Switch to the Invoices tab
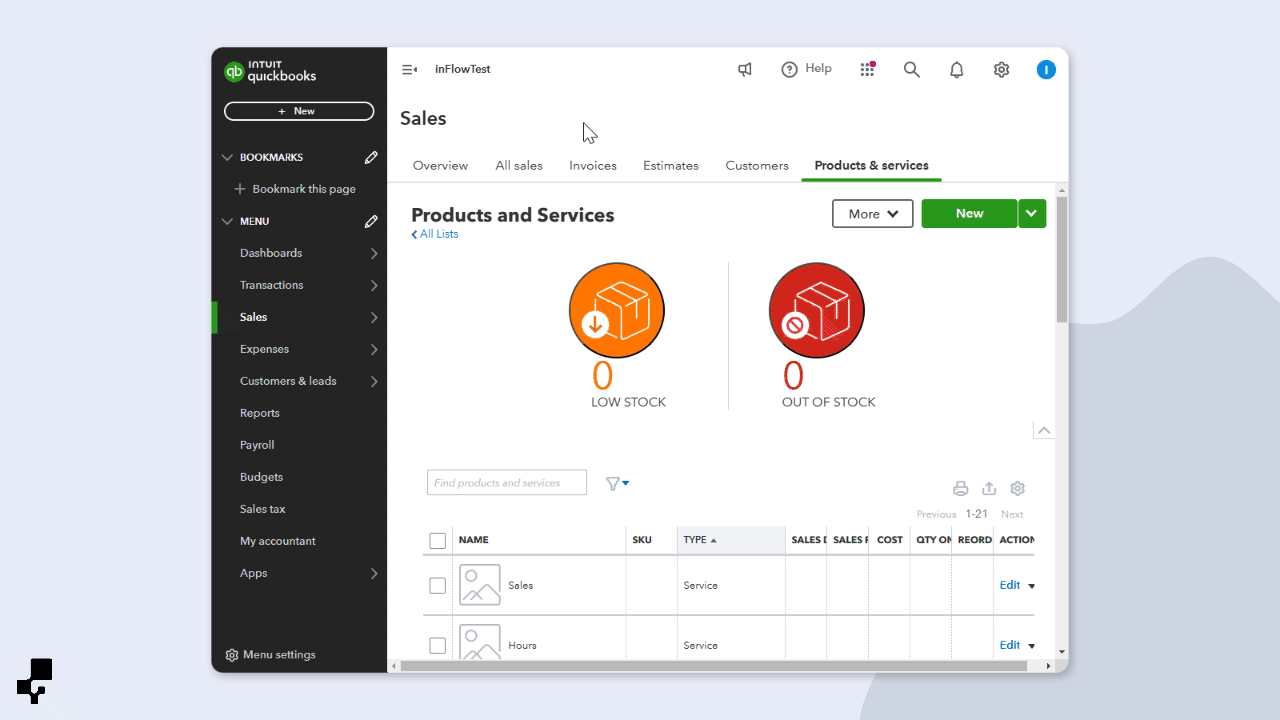The height and width of the screenshot is (720, 1280). pos(592,165)
